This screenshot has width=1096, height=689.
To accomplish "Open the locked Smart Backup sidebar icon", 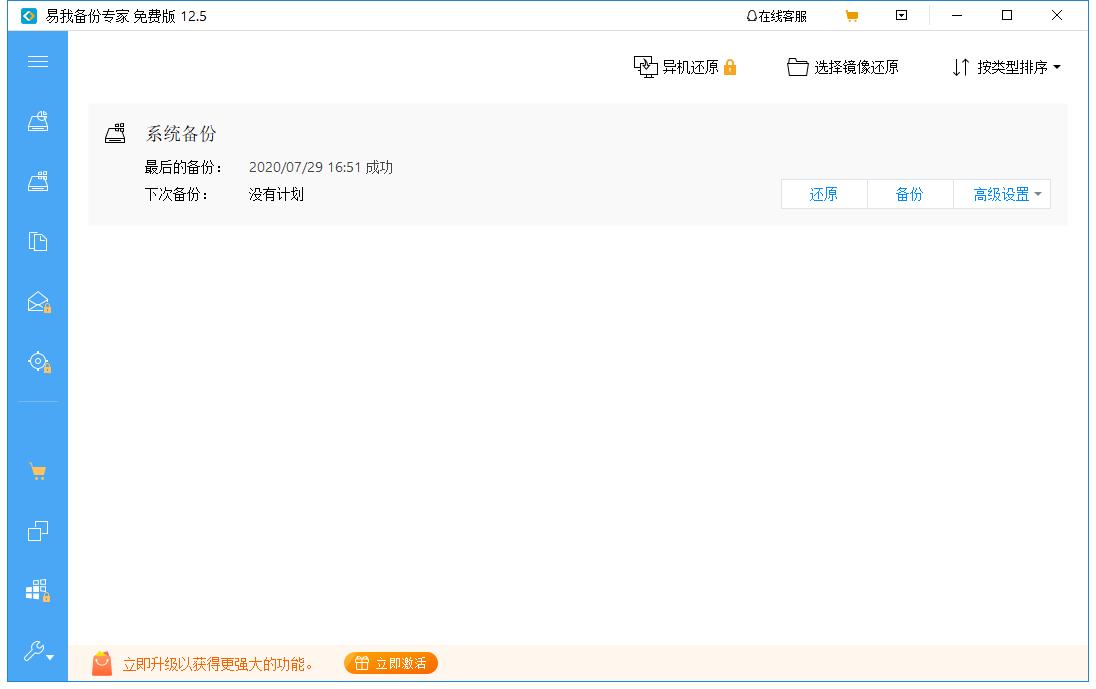I will point(38,362).
